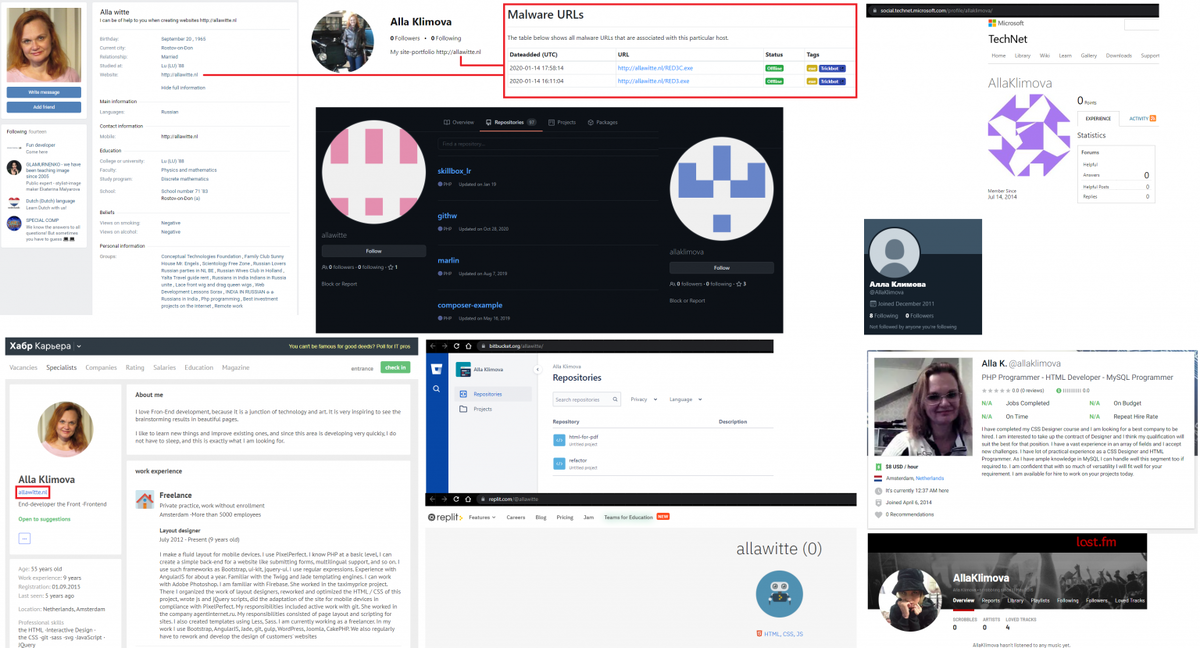Screen dimensions: 1200x648
Task: Click the purple AllaKlimova TechNet avatar
Action: coord(1028,135)
